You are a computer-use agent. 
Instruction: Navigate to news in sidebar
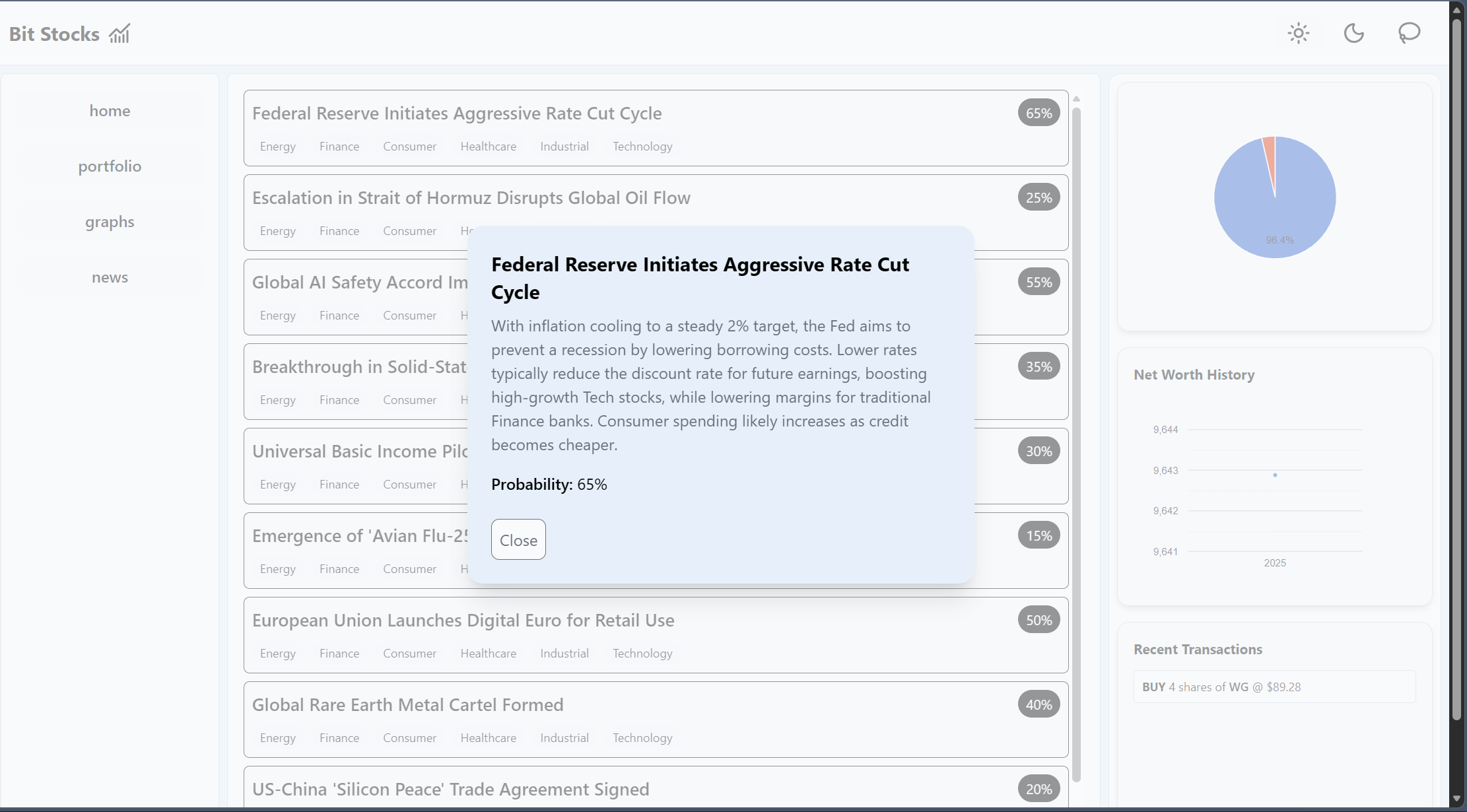tap(110, 277)
